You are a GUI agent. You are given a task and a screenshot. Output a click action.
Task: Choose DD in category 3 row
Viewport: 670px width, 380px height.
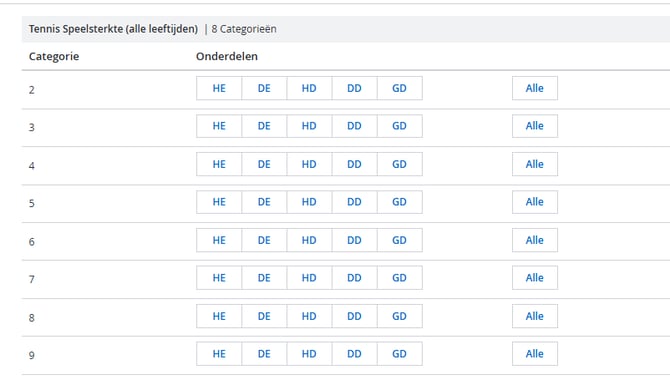354,126
